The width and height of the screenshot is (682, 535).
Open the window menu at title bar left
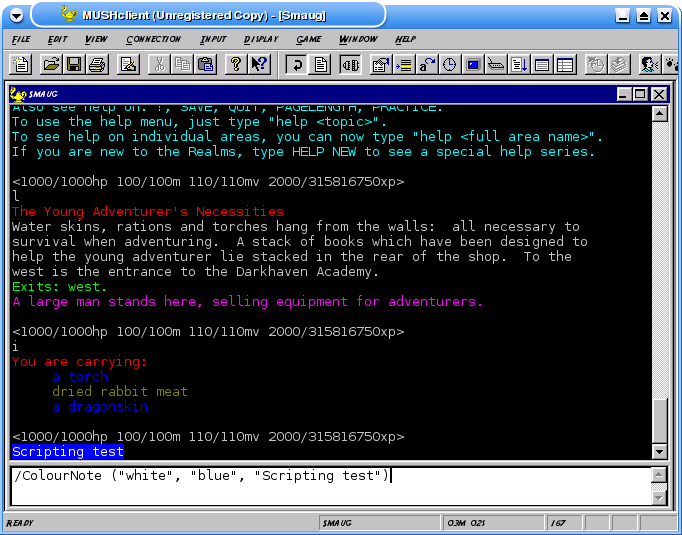[17, 16]
